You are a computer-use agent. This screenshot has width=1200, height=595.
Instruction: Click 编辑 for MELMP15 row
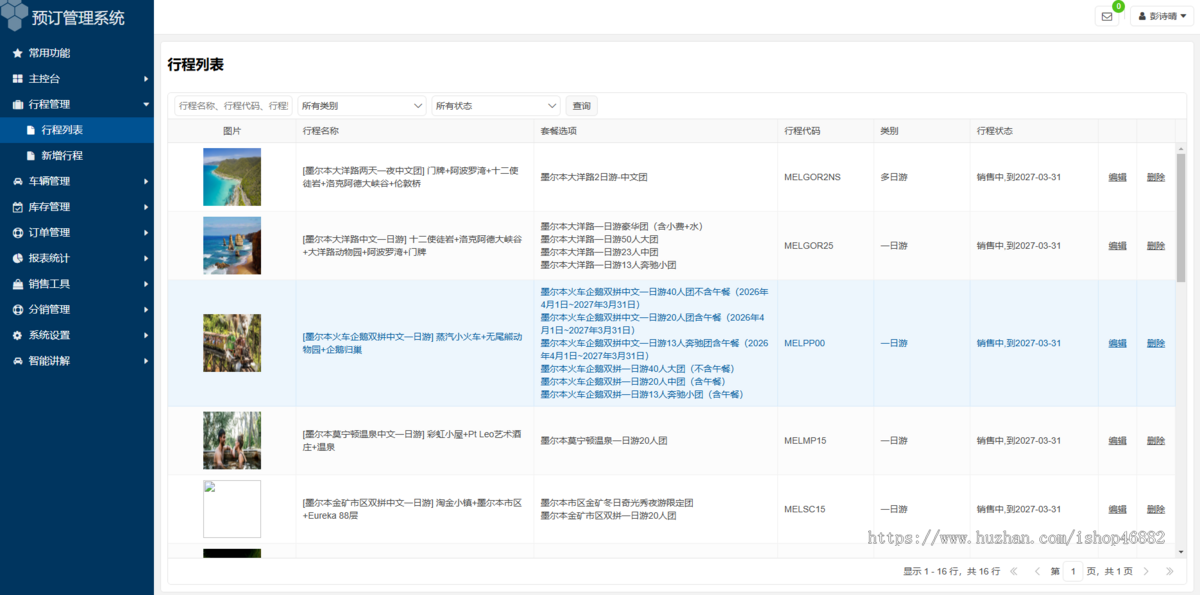point(1117,440)
